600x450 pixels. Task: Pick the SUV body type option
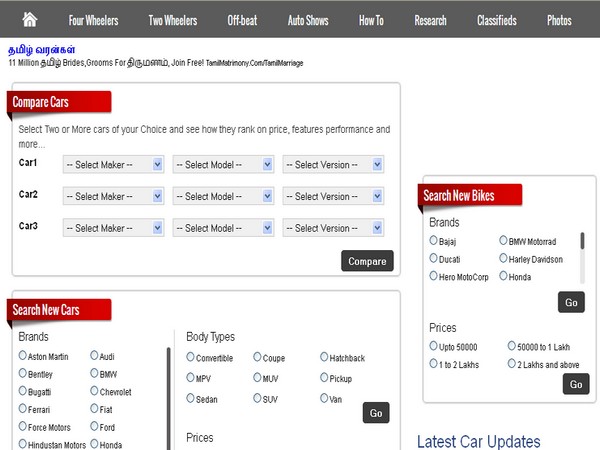(x=258, y=398)
